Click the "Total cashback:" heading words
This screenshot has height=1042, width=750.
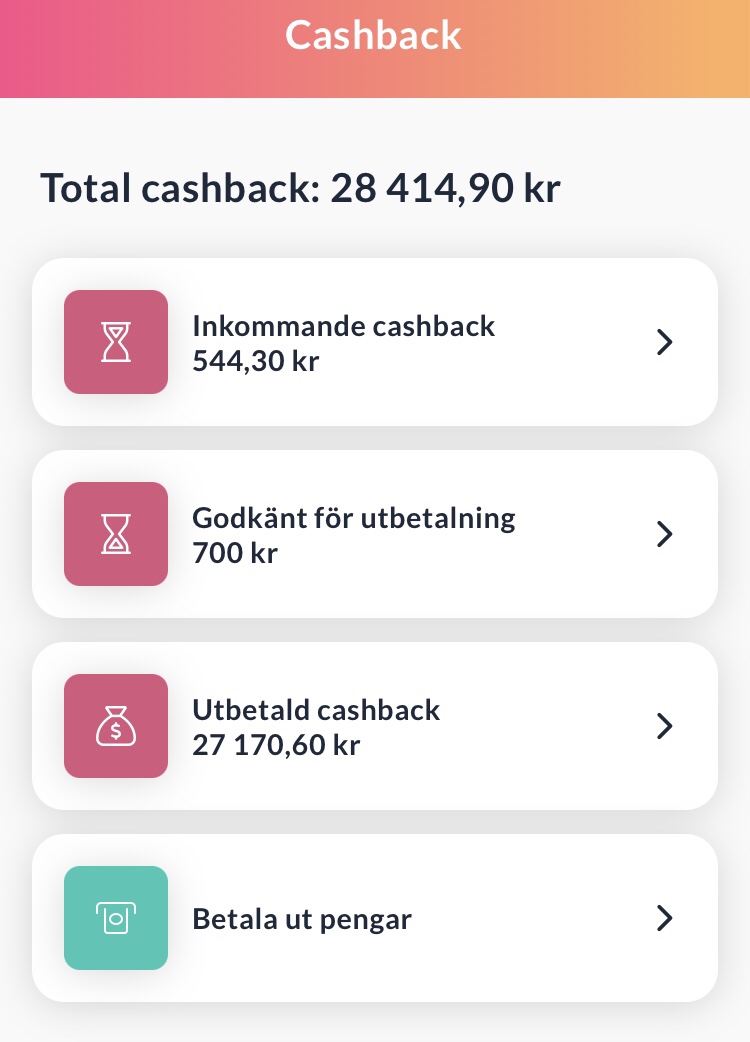tap(181, 187)
